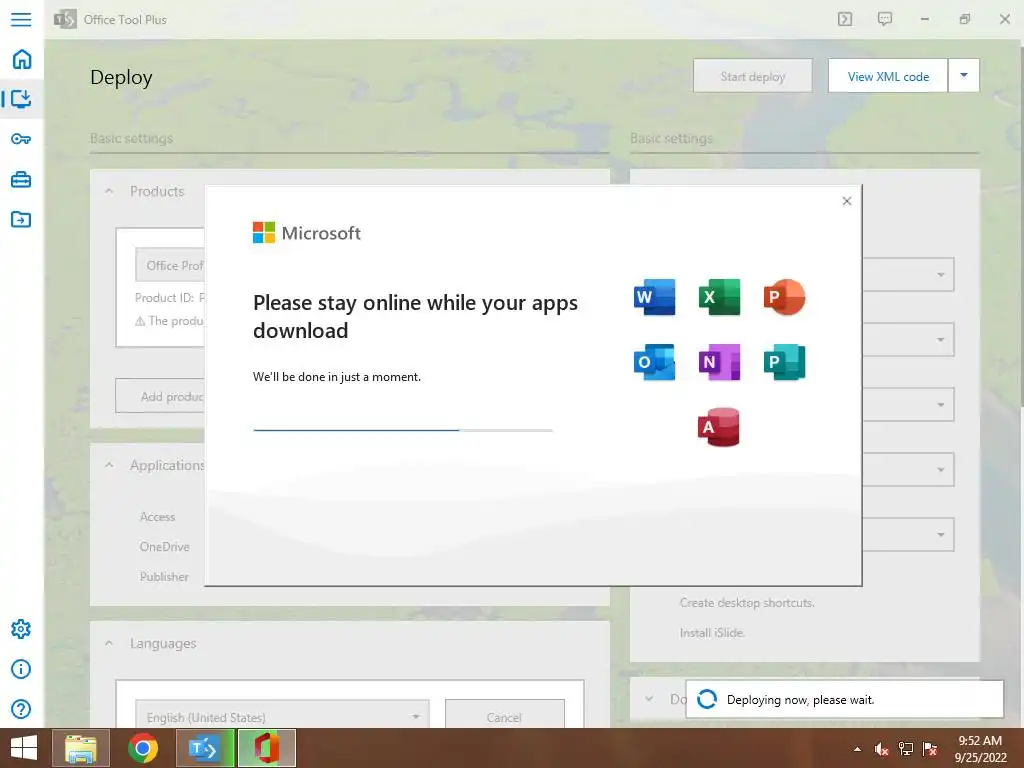
Task: Collapse the Languages section
Action: click(109, 643)
